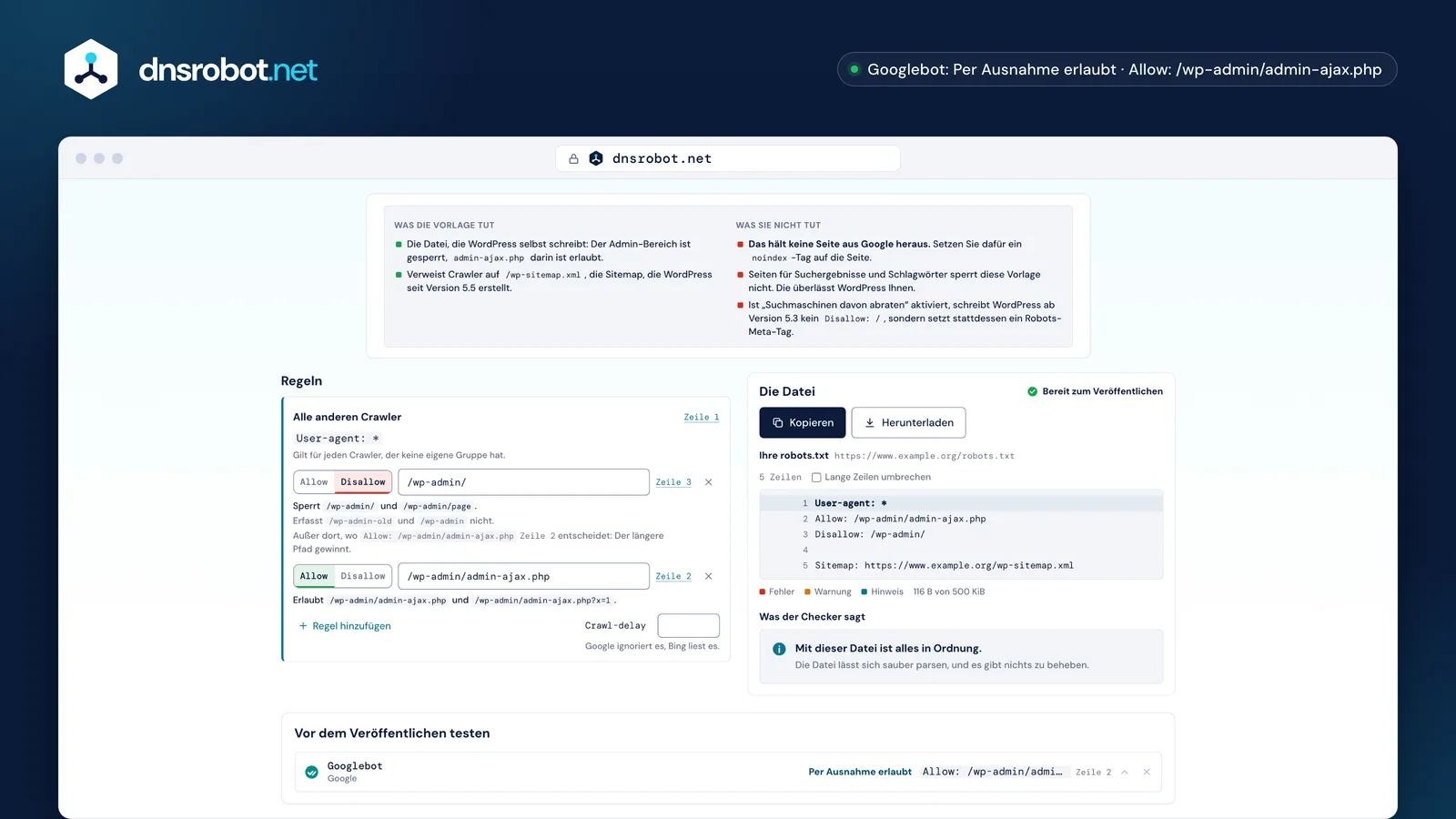Viewport: 1456px width, 819px height.
Task: Click the Googlebot green check icon
Action: point(311,772)
